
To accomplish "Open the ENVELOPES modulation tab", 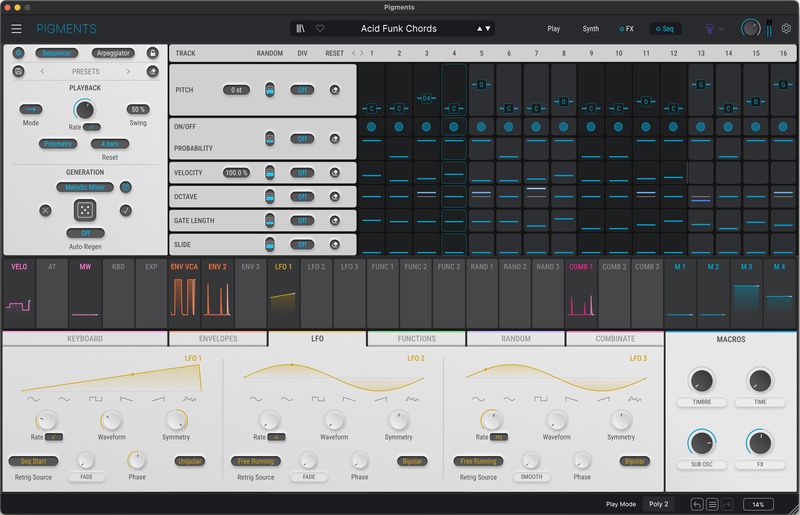I will point(218,339).
